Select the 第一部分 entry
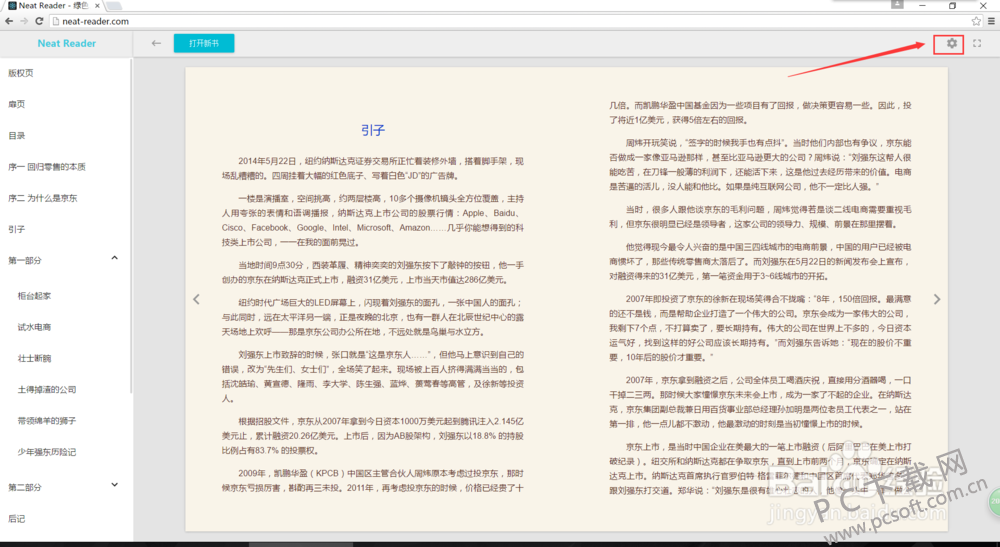1000x547 pixels. [x=25, y=261]
